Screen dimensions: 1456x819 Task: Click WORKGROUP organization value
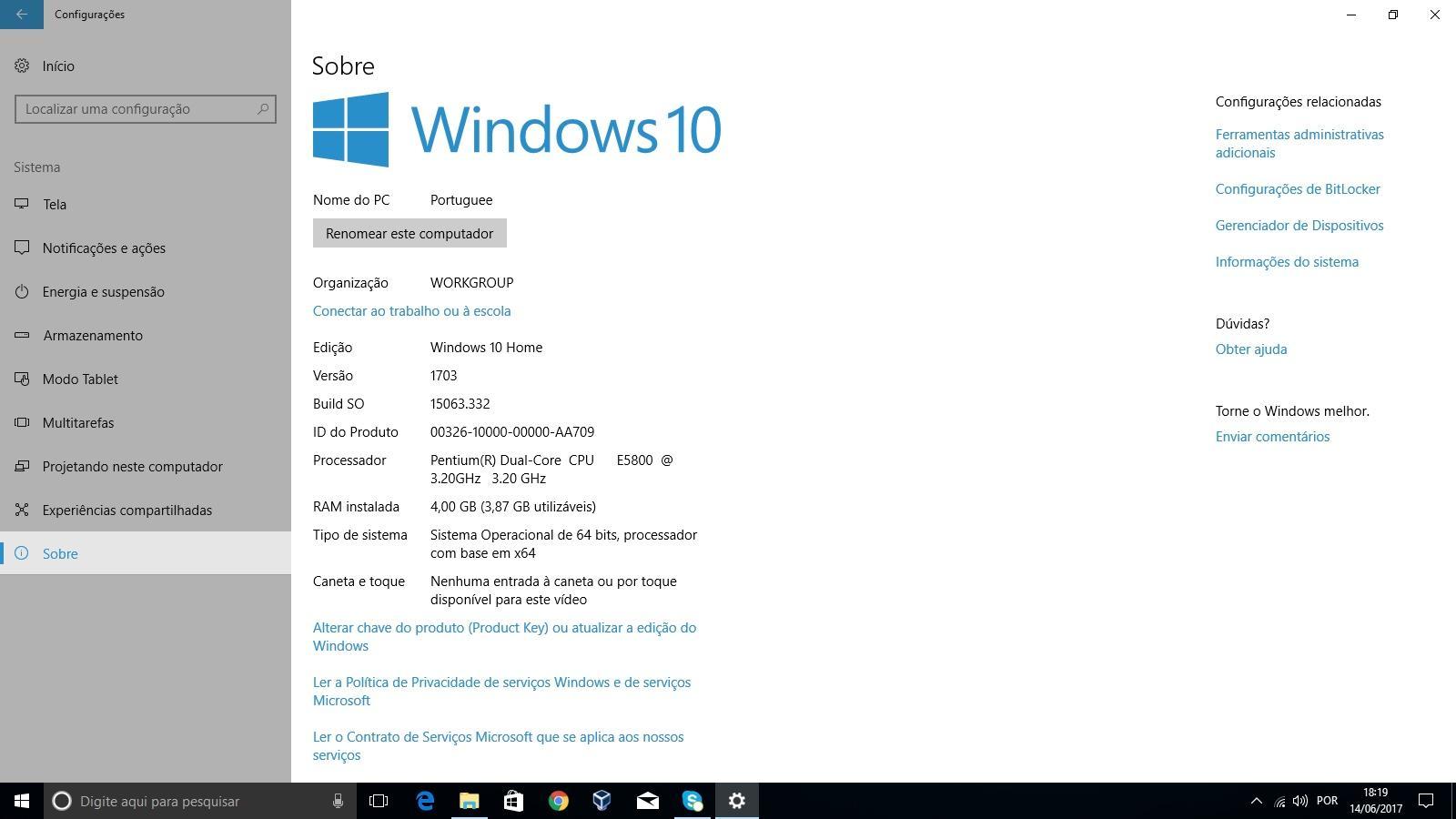click(471, 283)
